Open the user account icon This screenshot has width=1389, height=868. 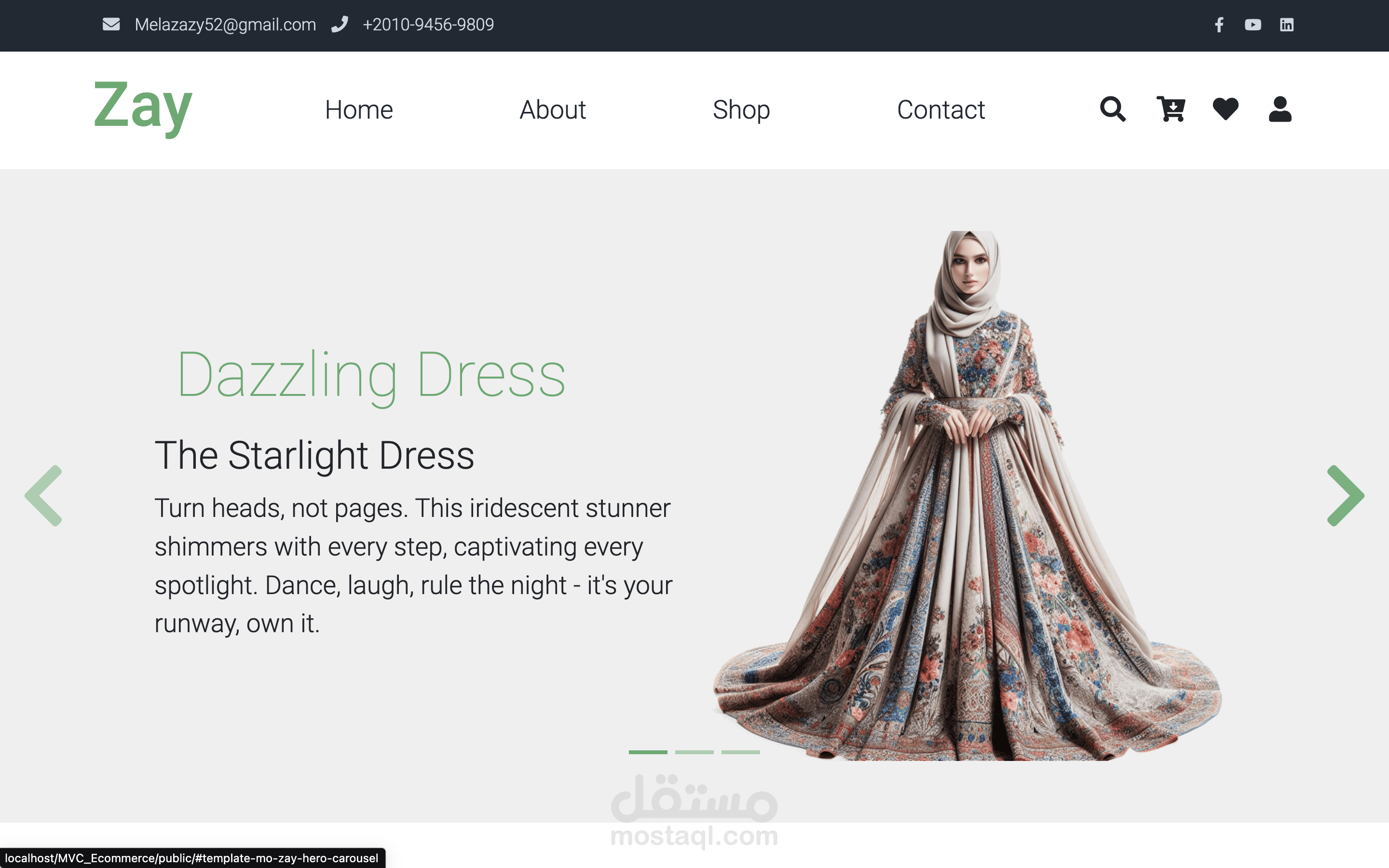pos(1280,109)
